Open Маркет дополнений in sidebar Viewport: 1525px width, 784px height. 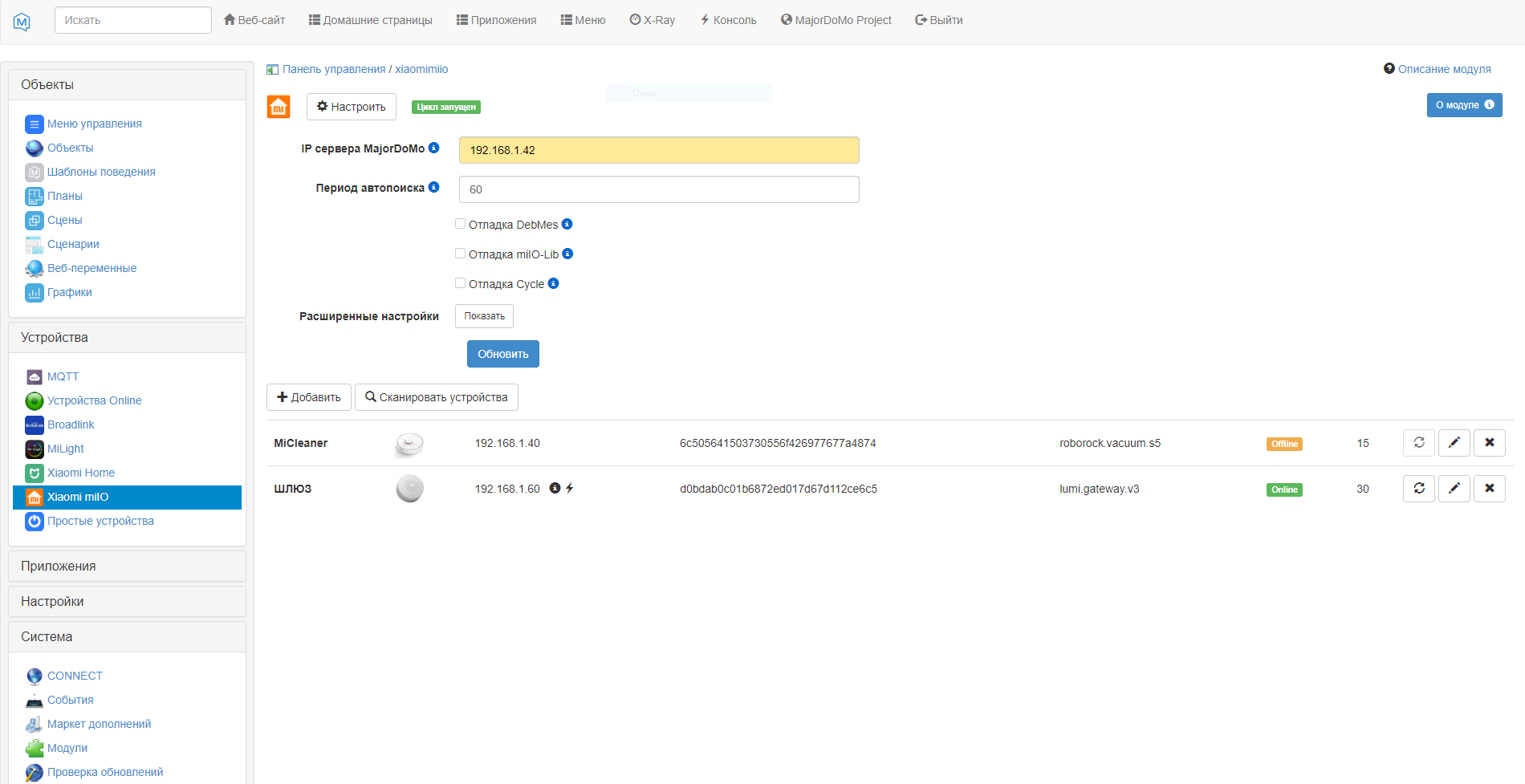point(99,724)
